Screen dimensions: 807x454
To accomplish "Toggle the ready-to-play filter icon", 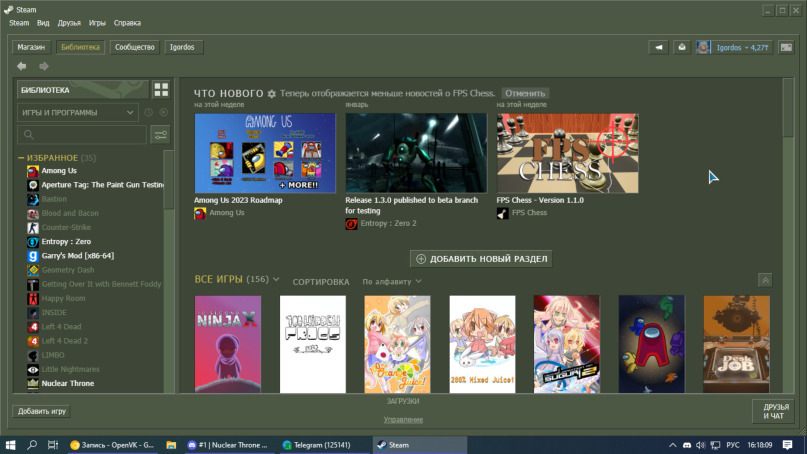I will coord(163,113).
